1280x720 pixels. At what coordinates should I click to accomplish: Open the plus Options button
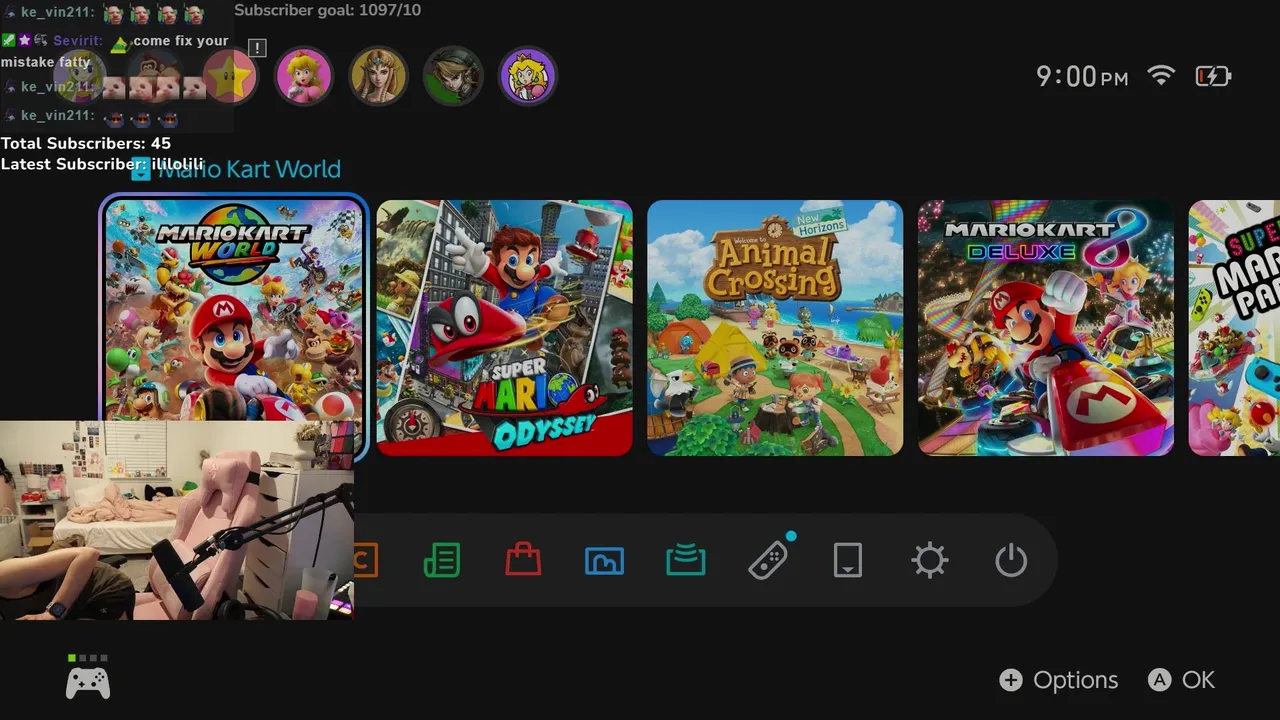(1059, 680)
